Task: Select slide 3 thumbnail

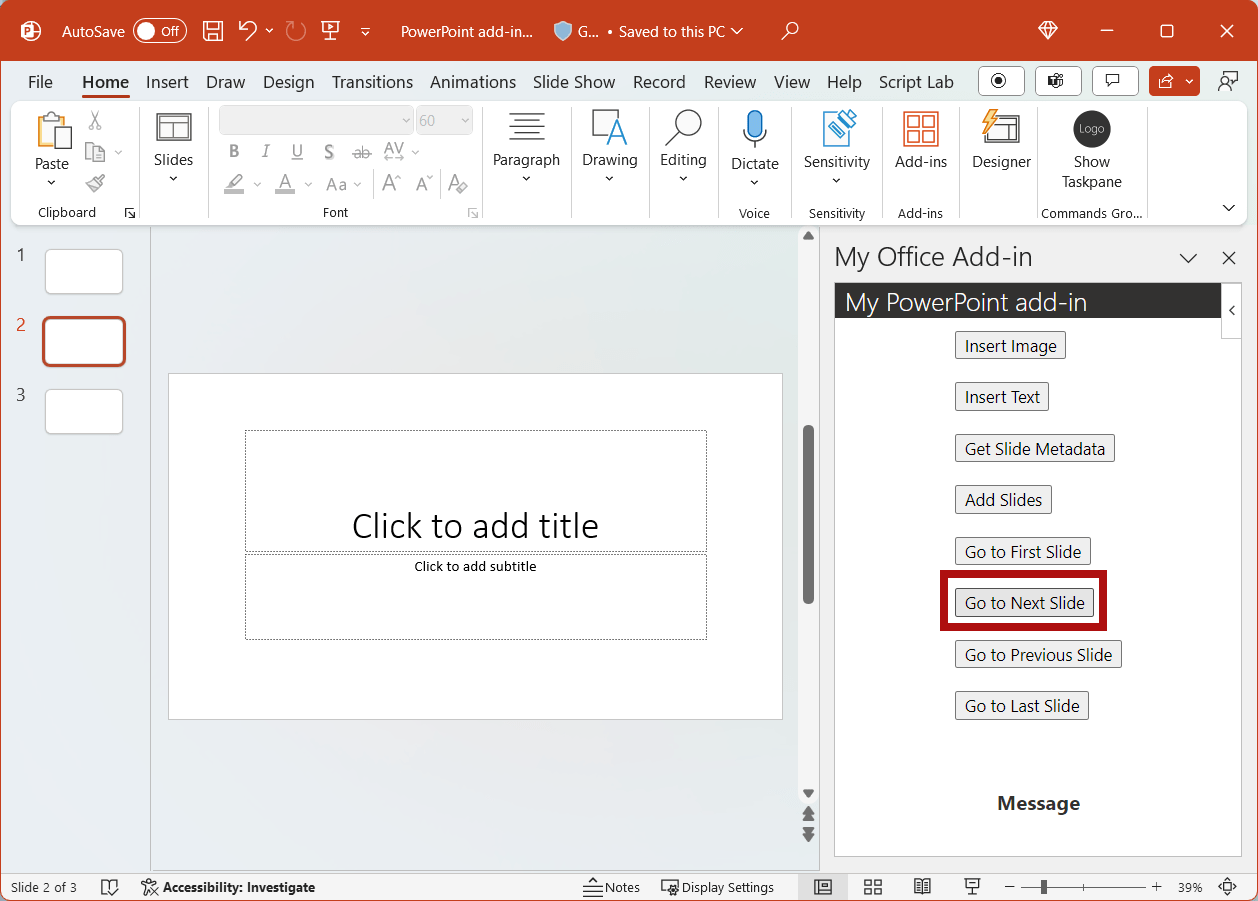Action: [84, 411]
